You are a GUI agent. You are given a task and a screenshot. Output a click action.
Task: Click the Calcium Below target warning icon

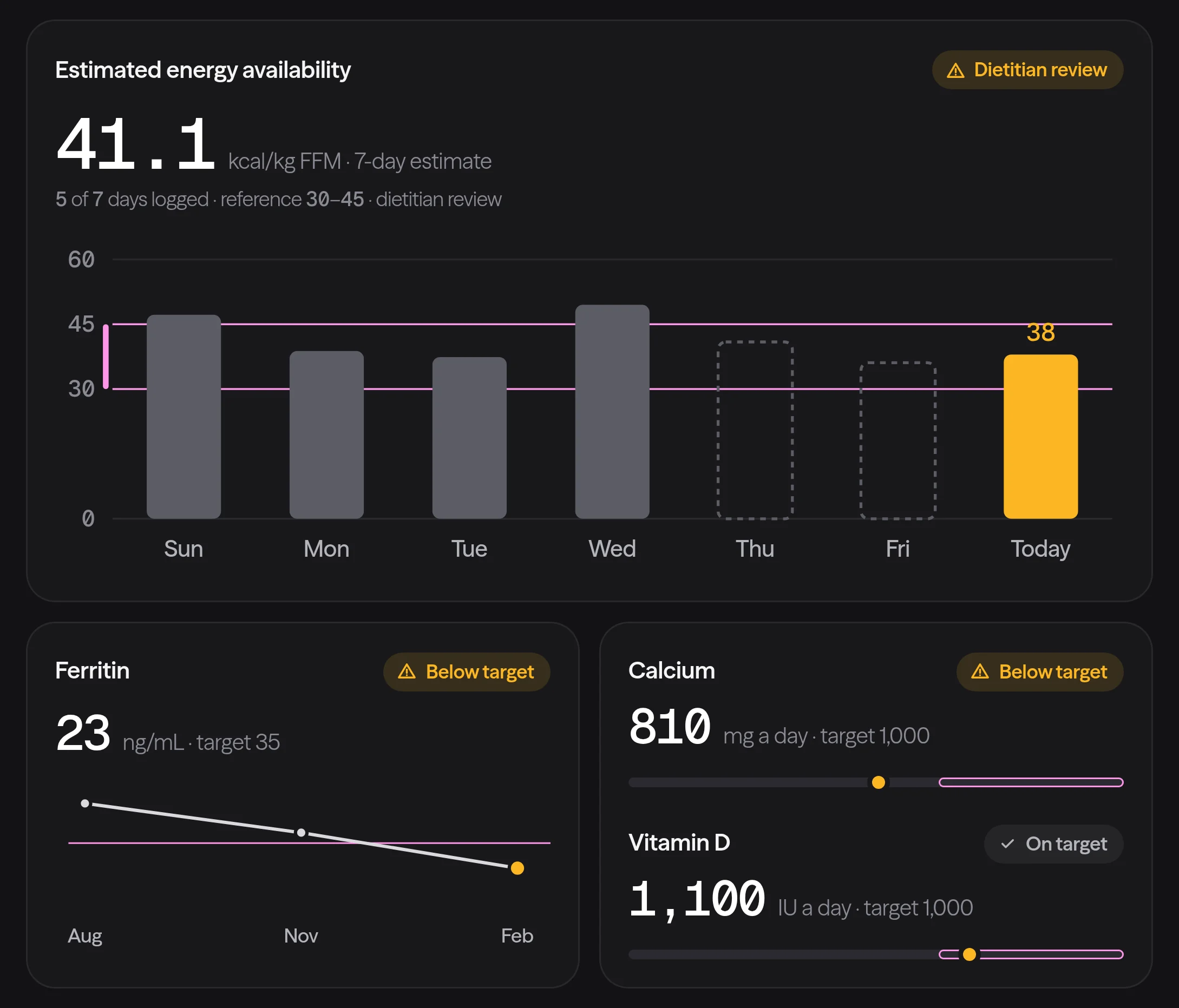(979, 672)
